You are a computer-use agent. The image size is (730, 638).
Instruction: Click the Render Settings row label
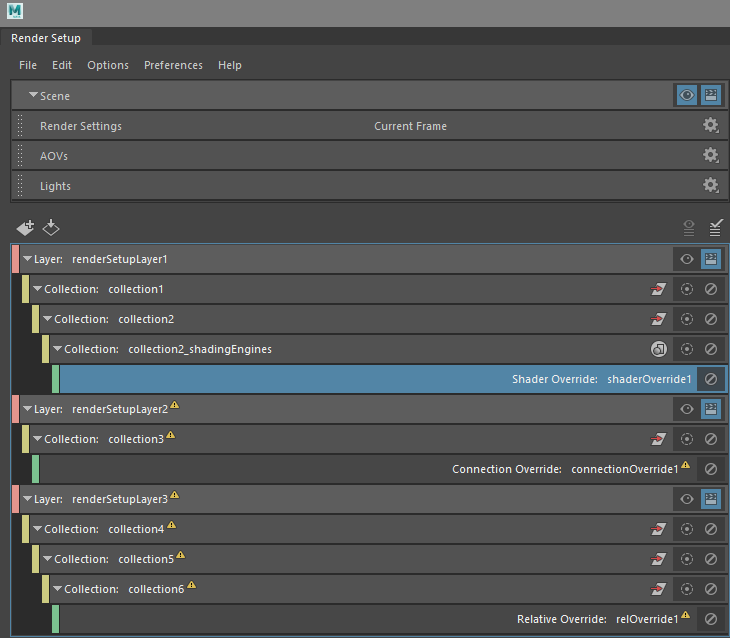point(81,126)
